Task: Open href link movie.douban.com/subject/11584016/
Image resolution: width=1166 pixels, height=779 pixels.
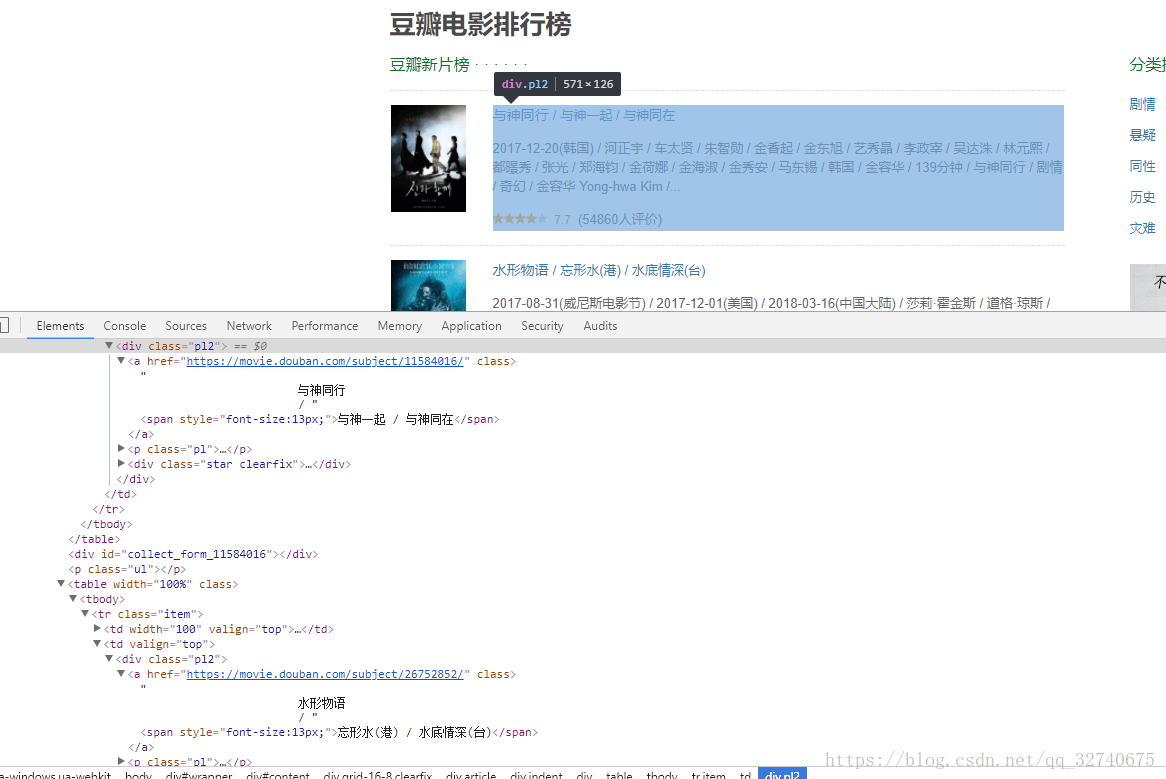Action: pyautogui.click(x=325, y=361)
